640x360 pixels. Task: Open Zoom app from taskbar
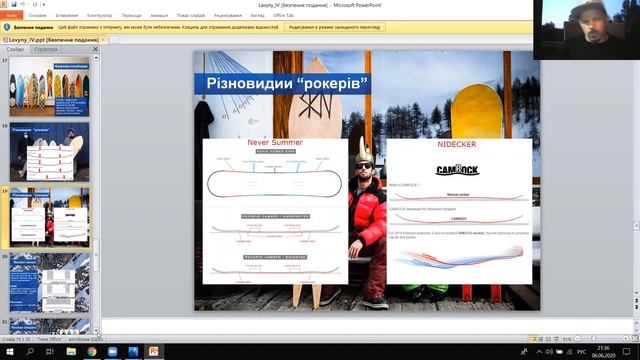click(x=112, y=351)
